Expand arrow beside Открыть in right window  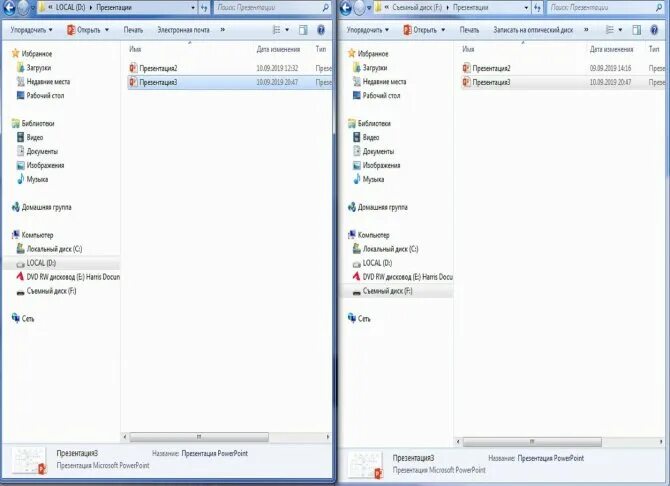[443, 30]
